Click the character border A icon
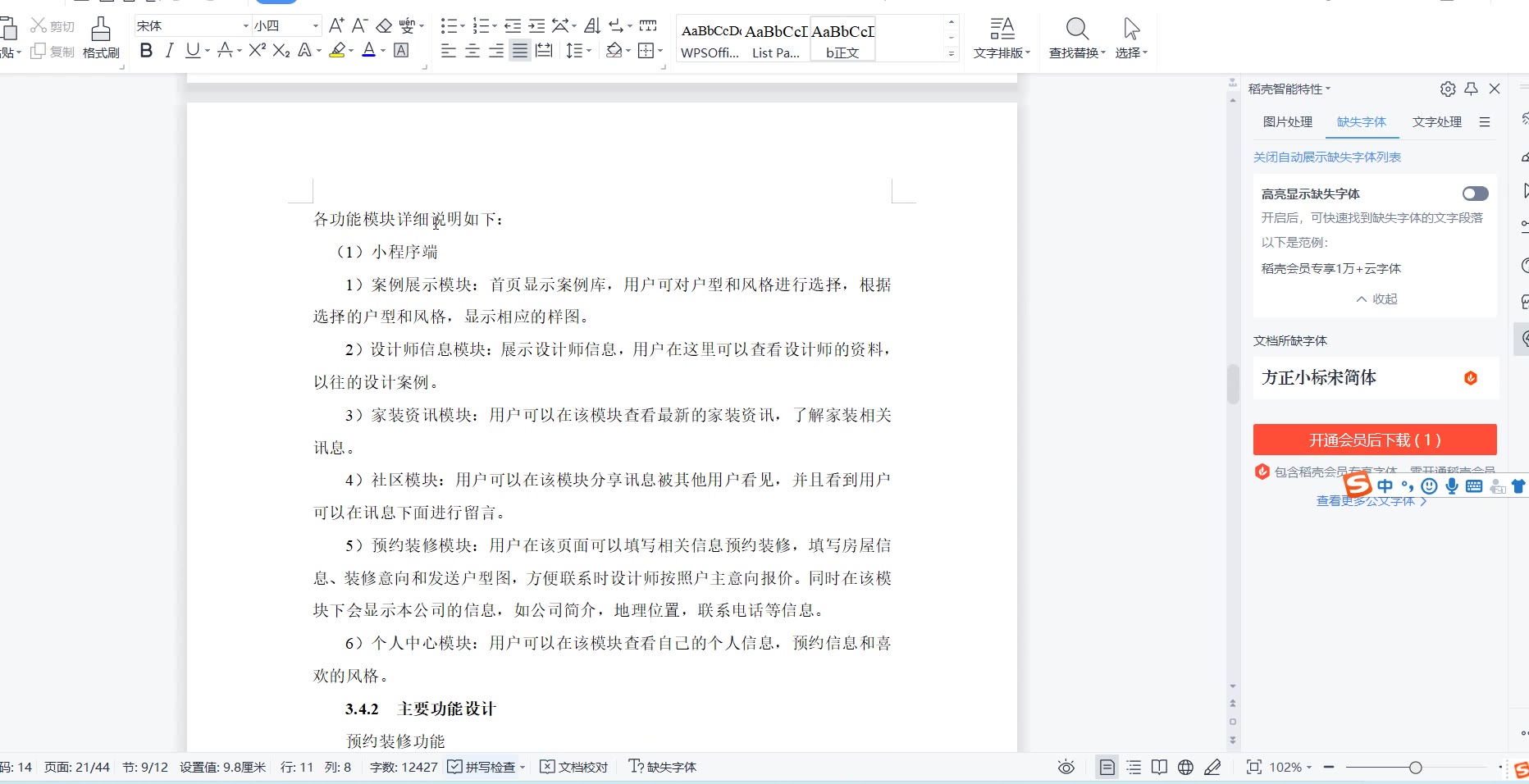Screen dimensions: 1529x784 tap(401, 51)
